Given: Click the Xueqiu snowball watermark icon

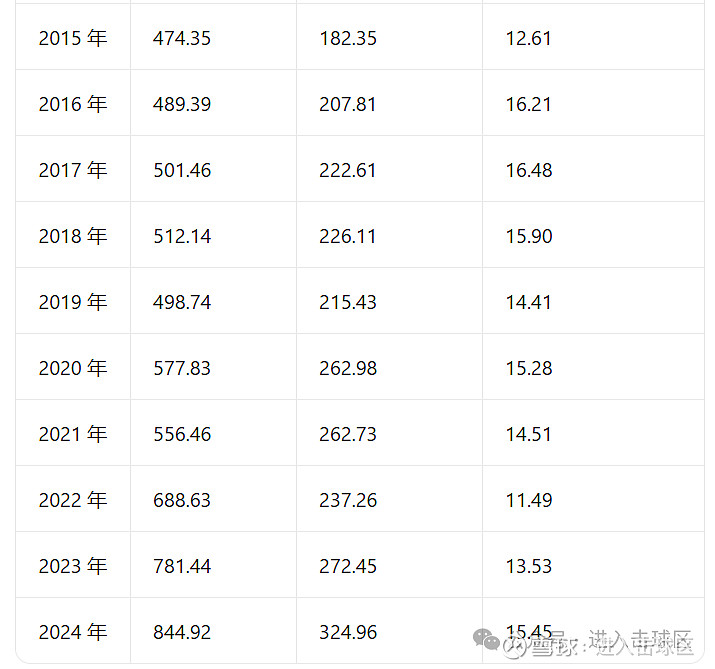Looking at the screenshot, I should click(514, 646).
